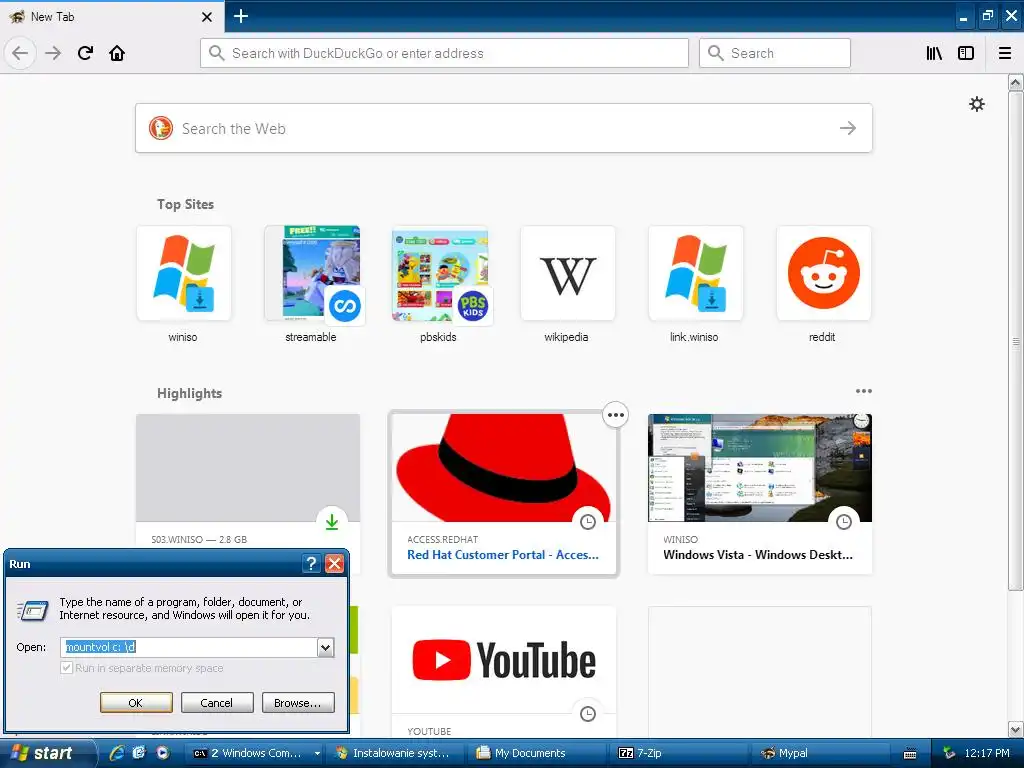Open Red Hat card context menu dots
1024x768 pixels.
tap(616, 415)
